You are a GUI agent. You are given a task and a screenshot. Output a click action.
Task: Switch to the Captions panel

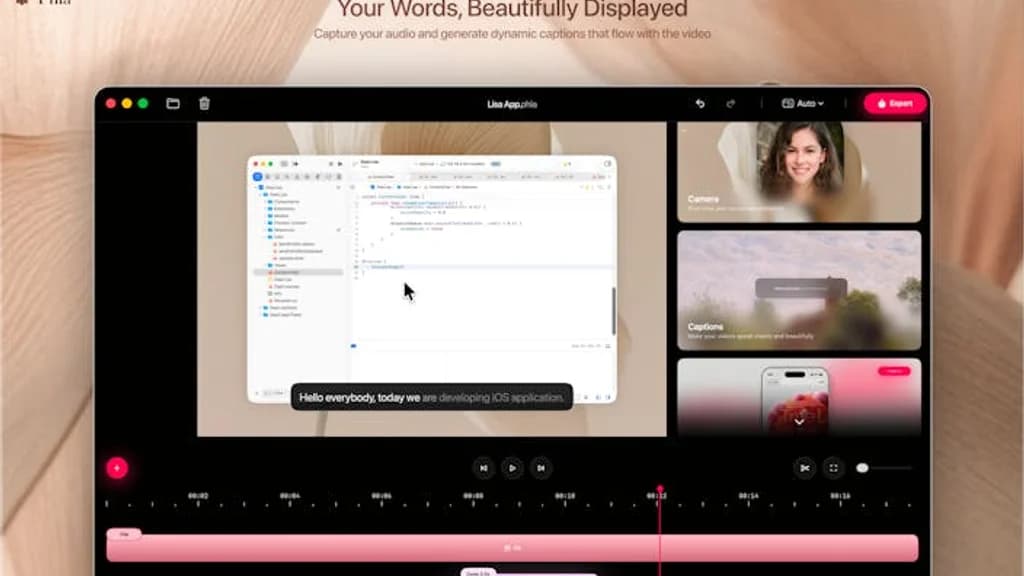[x=799, y=290]
